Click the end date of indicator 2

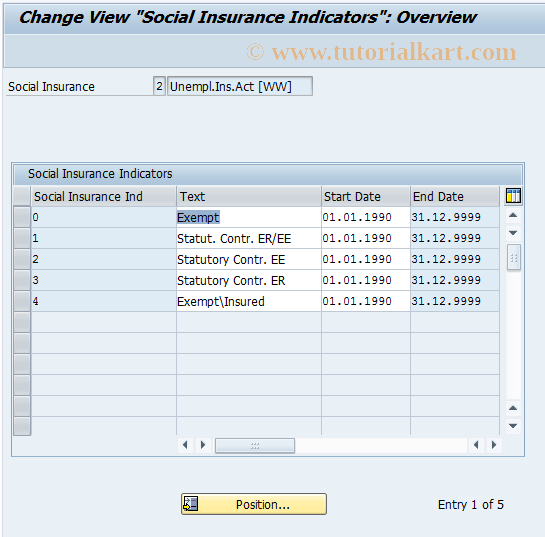(455, 259)
